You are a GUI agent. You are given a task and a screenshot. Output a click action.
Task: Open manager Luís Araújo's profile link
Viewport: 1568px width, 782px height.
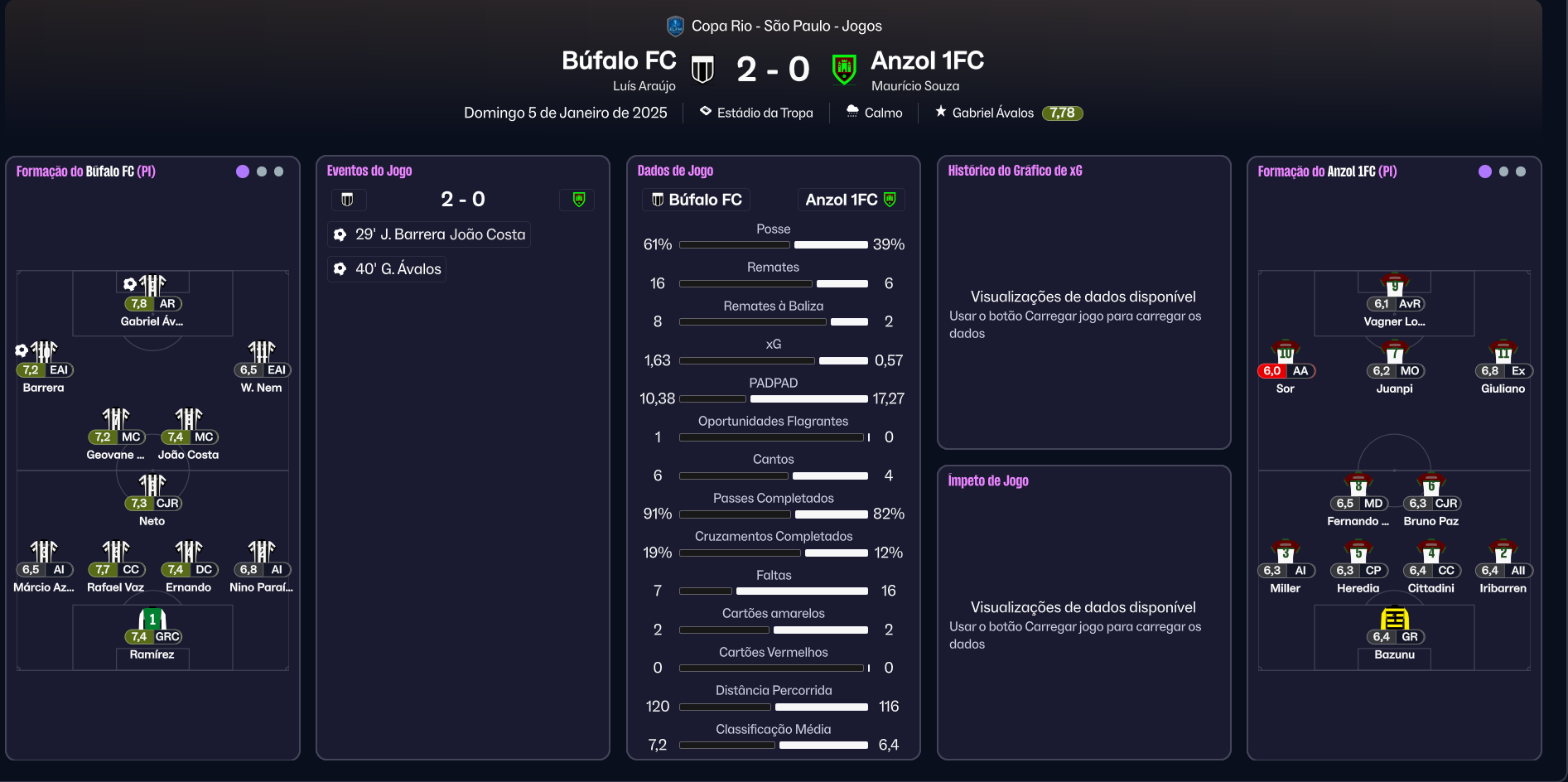click(644, 86)
